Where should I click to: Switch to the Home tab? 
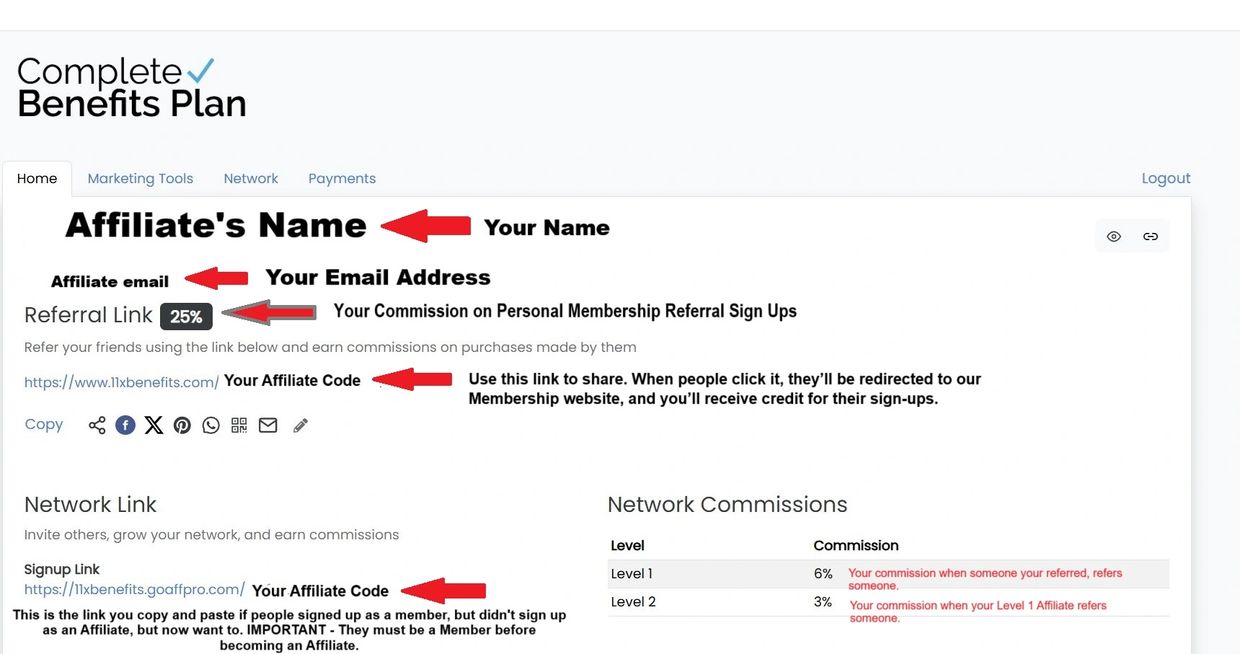[37, 178]
